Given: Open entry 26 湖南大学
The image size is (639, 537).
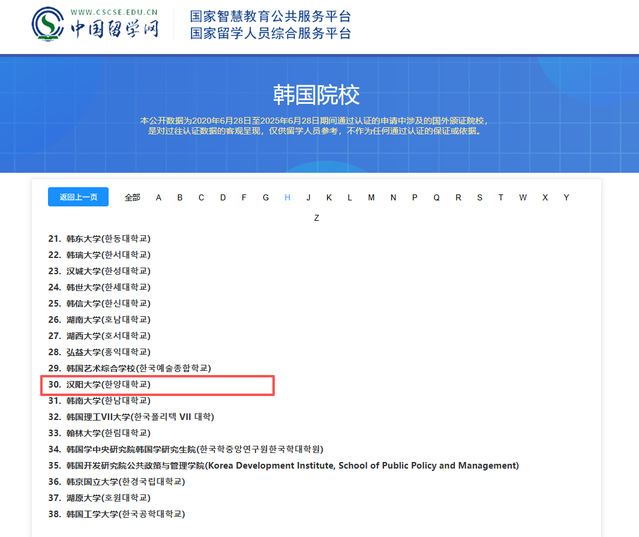Looking at the screenshot, I should pos(99,319).
